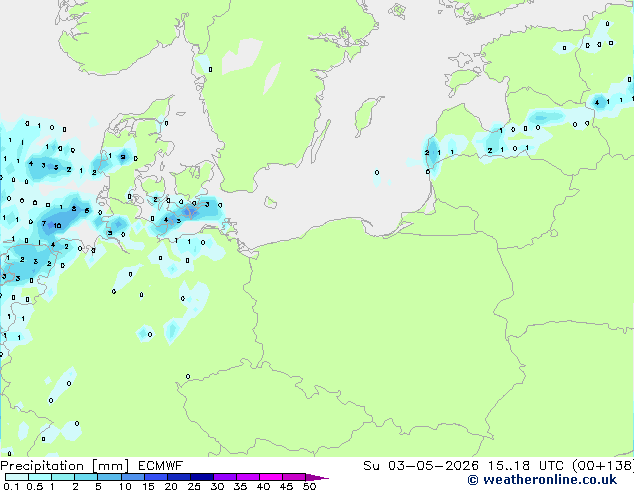Image resolution: width=634 pixels, height=490 pixels.
Task: Click the '(00+138)' forecast step text
Action: tap(603, 466)
